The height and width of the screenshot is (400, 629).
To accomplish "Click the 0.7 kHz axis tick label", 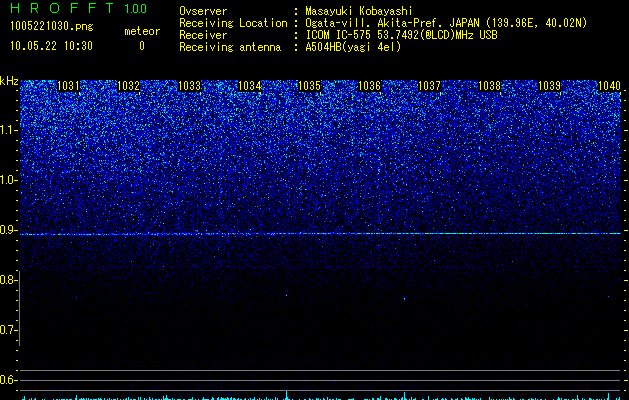I will click(8, 330).
